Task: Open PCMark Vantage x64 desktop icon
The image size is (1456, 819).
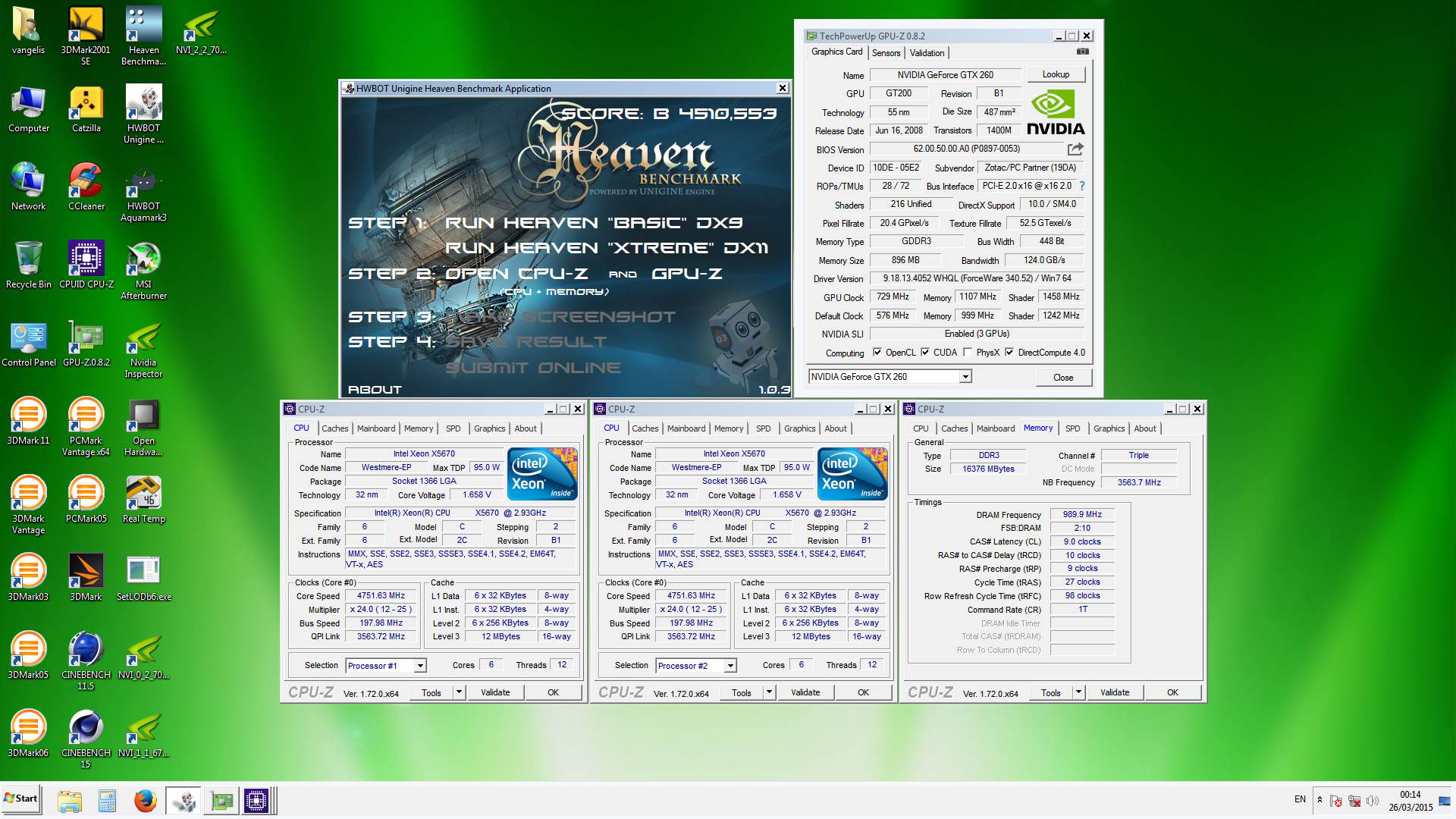Action: tap(86, 427)
